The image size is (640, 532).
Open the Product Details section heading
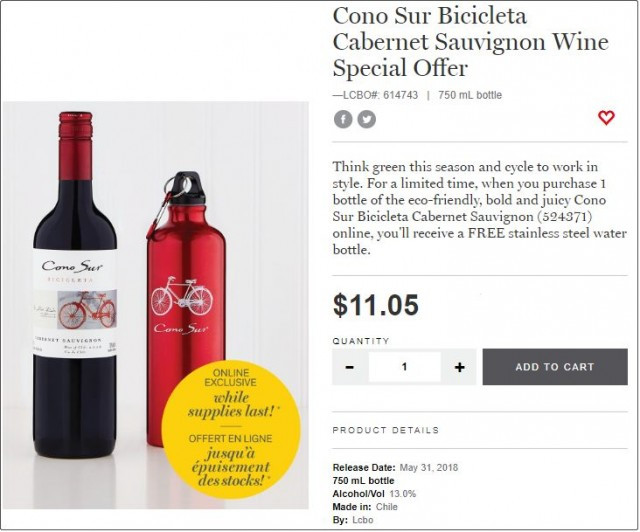click(385, 430)
